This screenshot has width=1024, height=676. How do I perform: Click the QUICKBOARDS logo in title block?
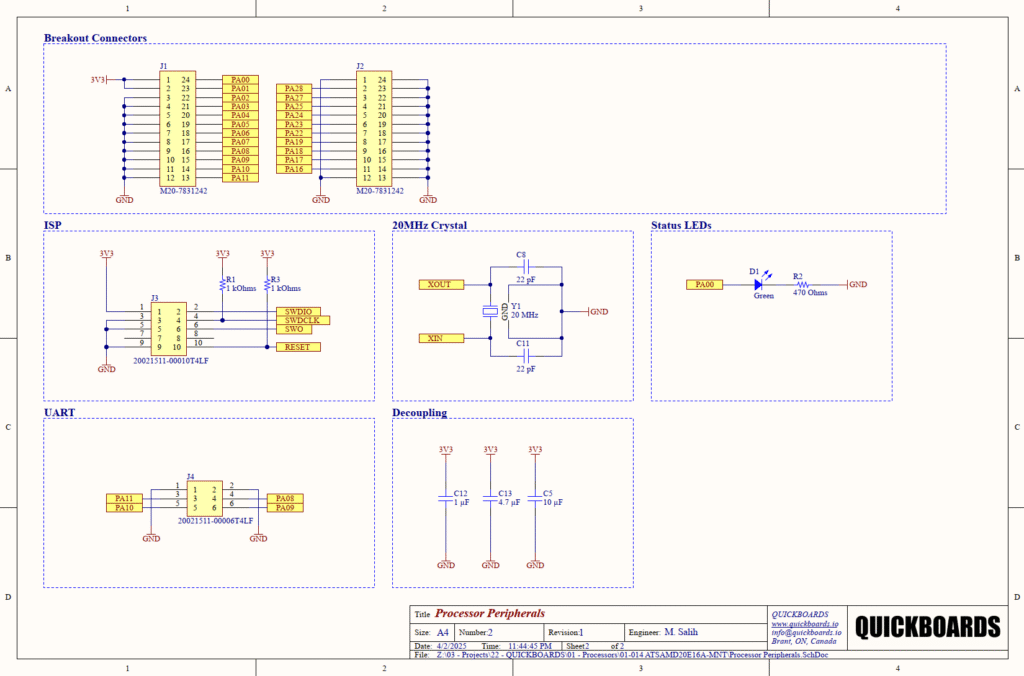tap(927, 627)
